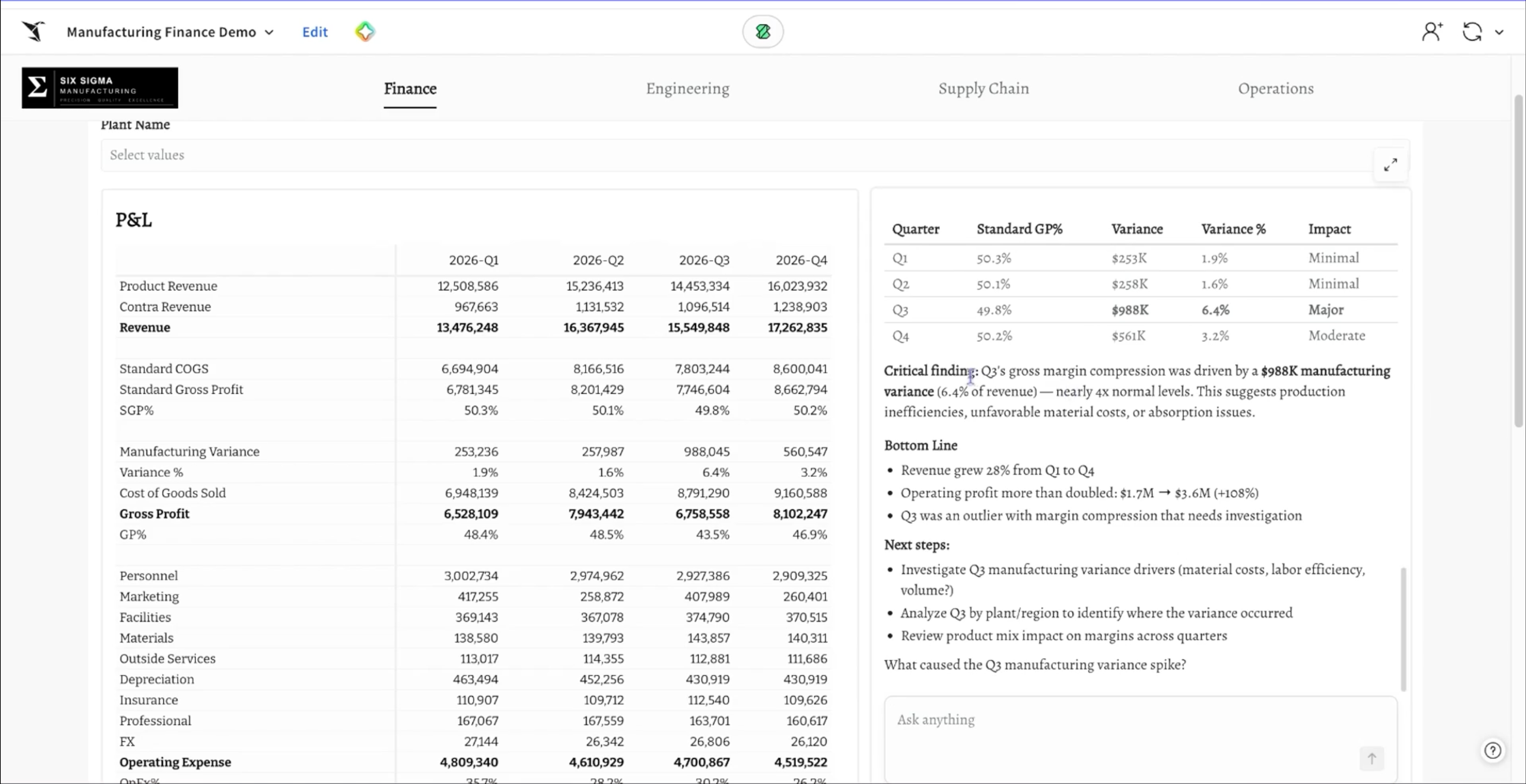1526x784 pixels.
Task: Click the 6,528,109 gross profit cell
Action: 471,514
